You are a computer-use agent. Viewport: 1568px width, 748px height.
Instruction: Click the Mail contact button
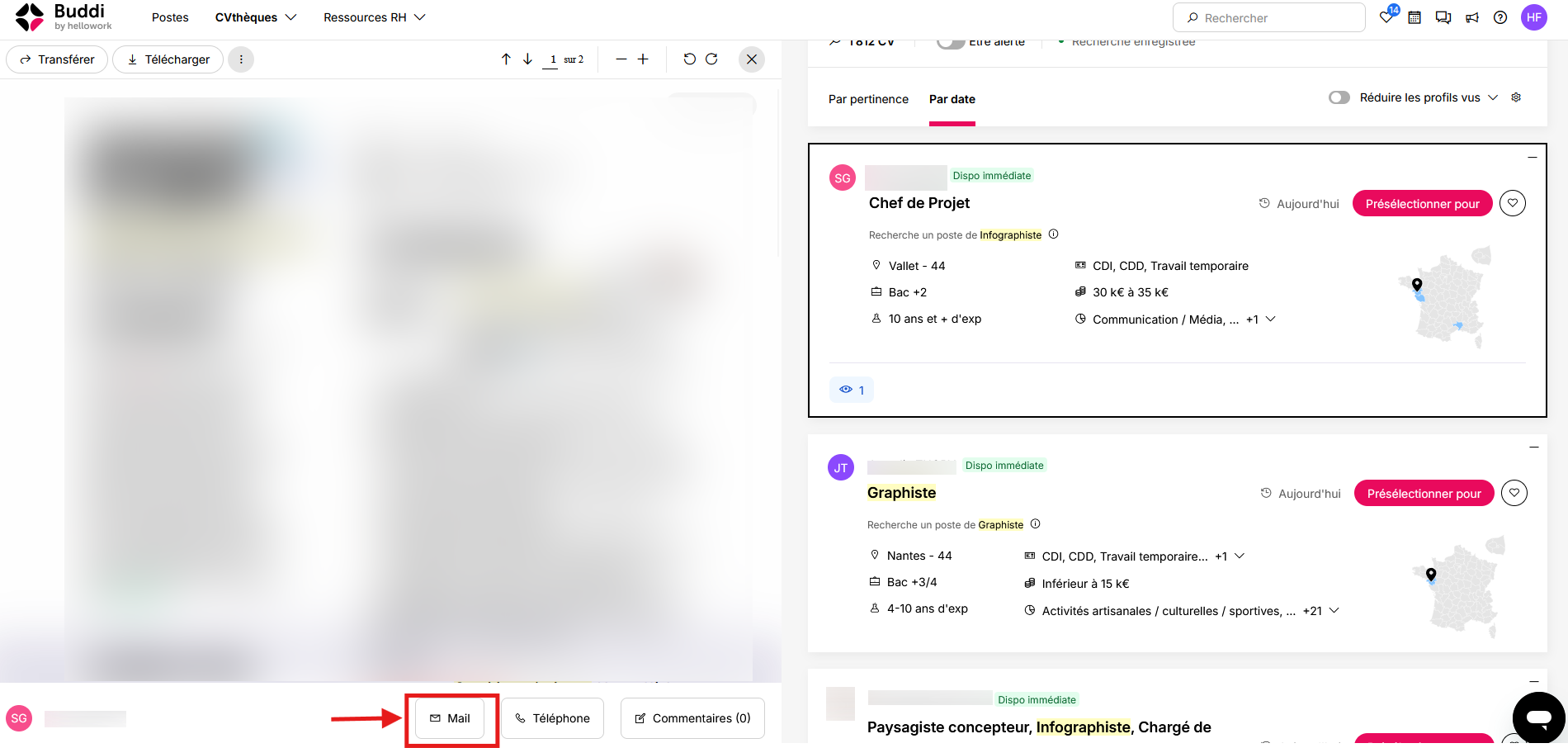(450, 718)
